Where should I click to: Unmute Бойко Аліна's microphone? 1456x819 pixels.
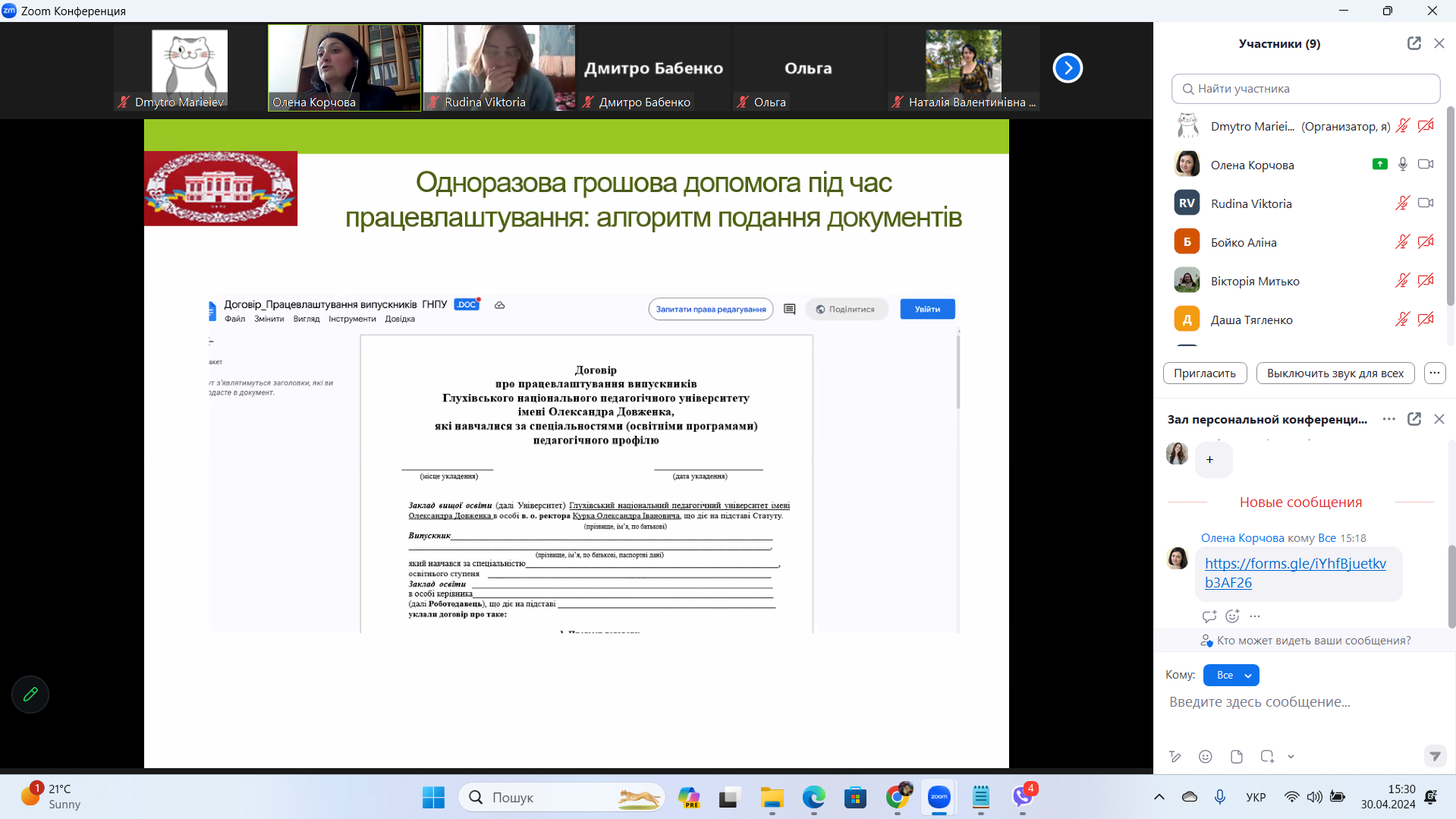pyautogui.click(x=1403, y=242)
